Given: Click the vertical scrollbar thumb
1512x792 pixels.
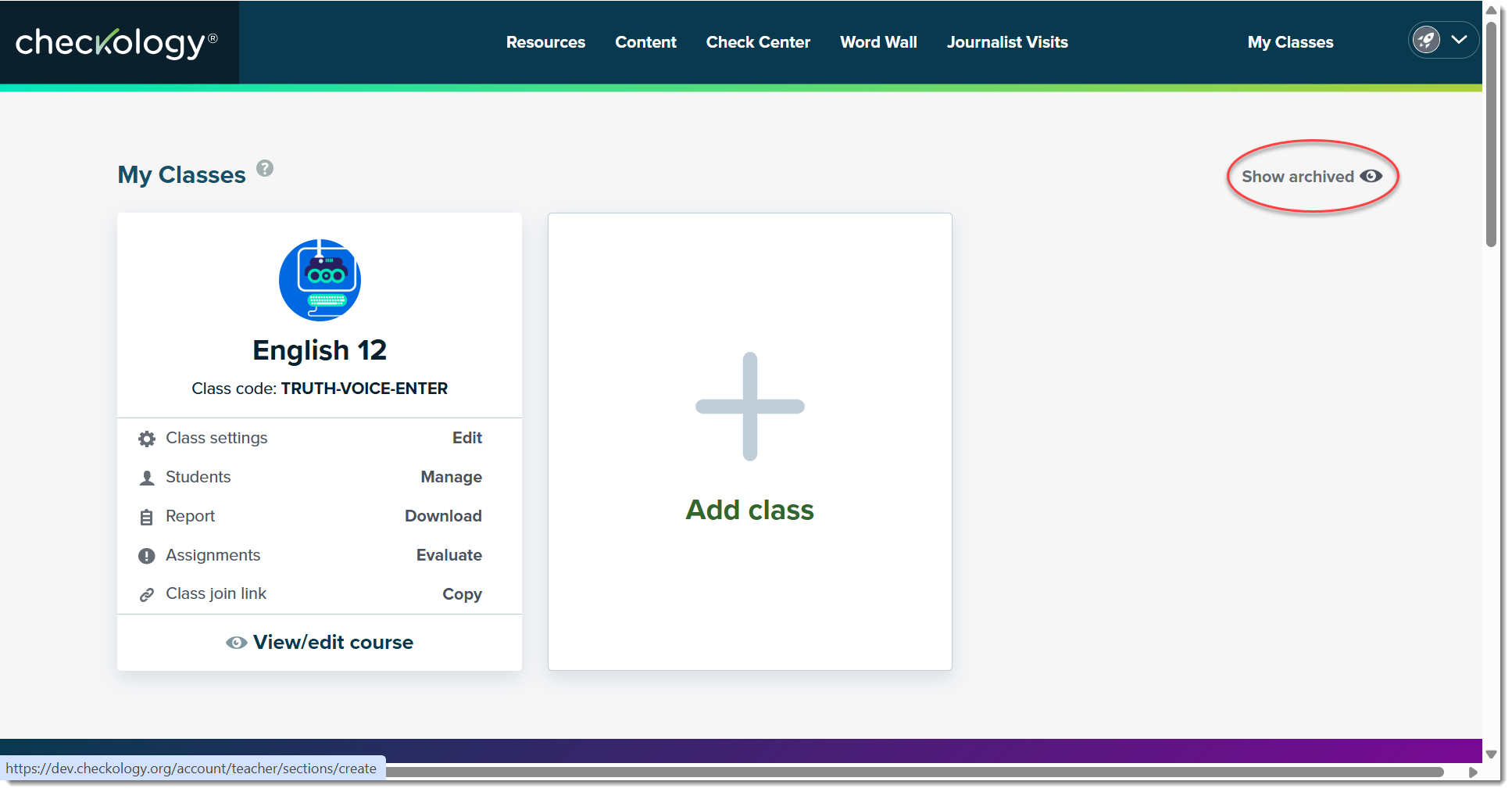Looking at the screenshot, I should [x=1491, y=134].
